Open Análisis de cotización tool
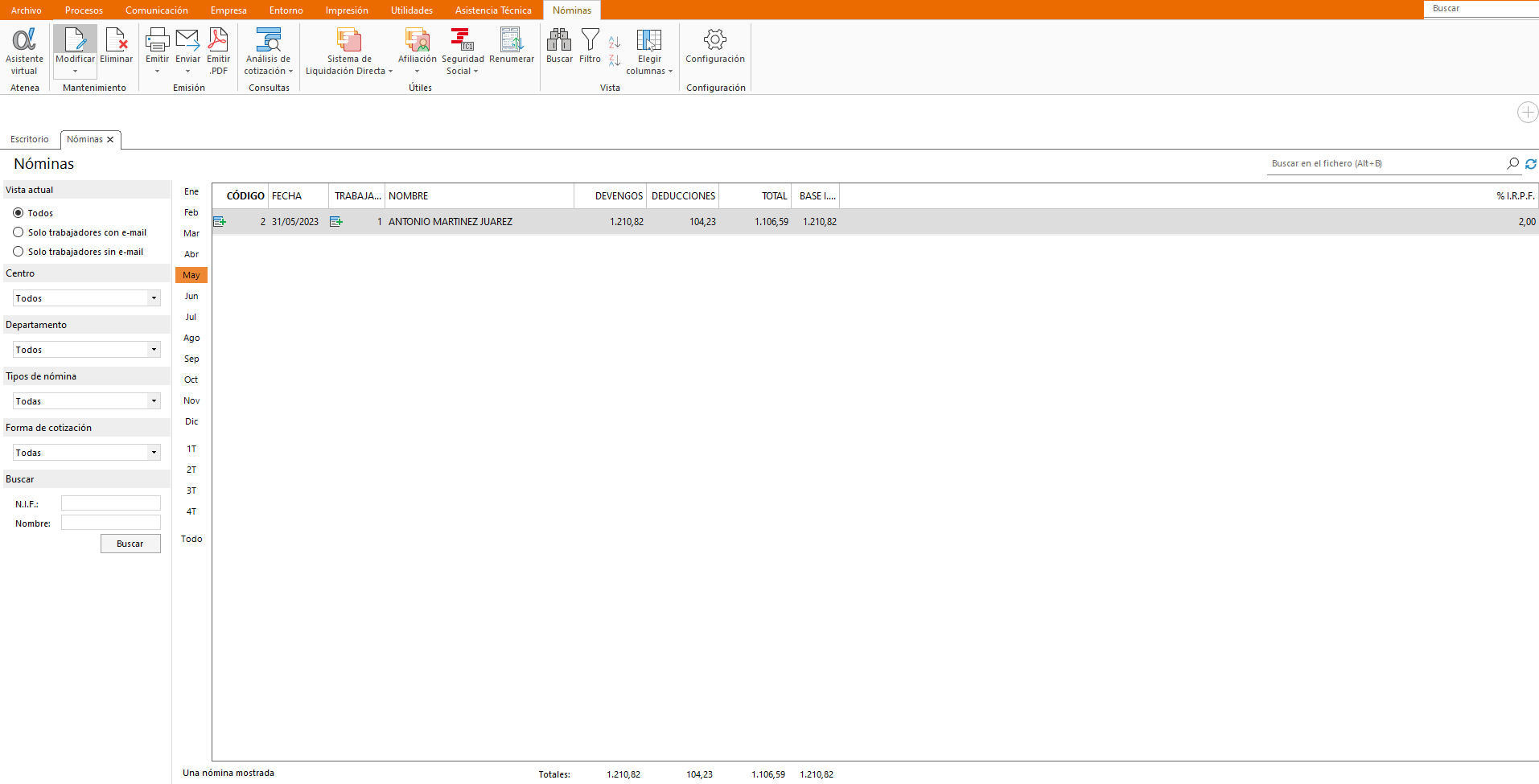 click(x=268, y=39)
